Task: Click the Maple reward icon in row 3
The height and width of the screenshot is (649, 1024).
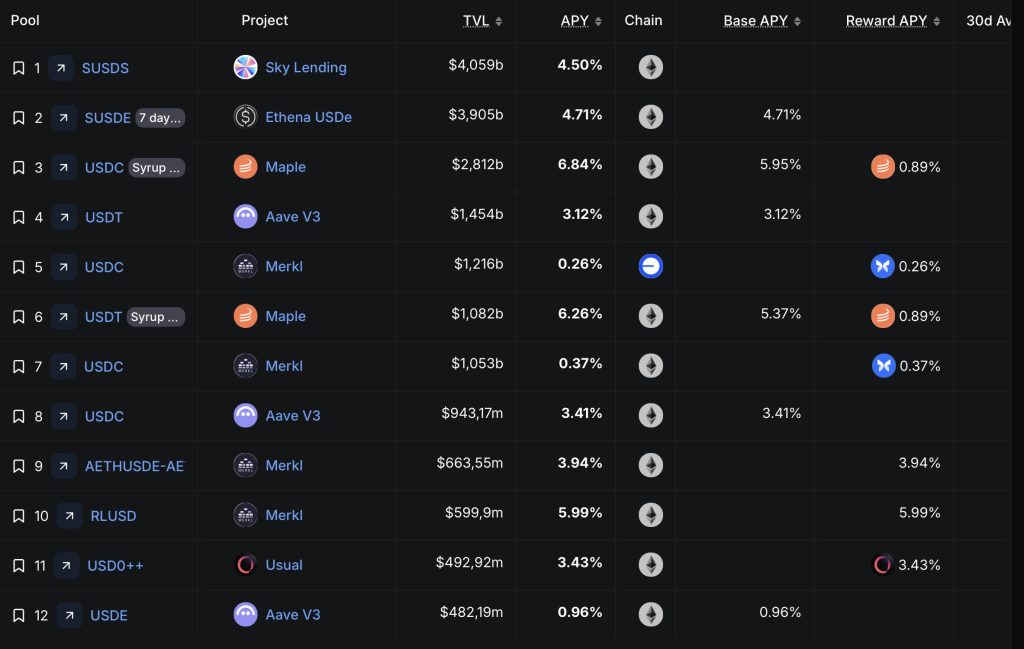Action: tap(882, 167)
